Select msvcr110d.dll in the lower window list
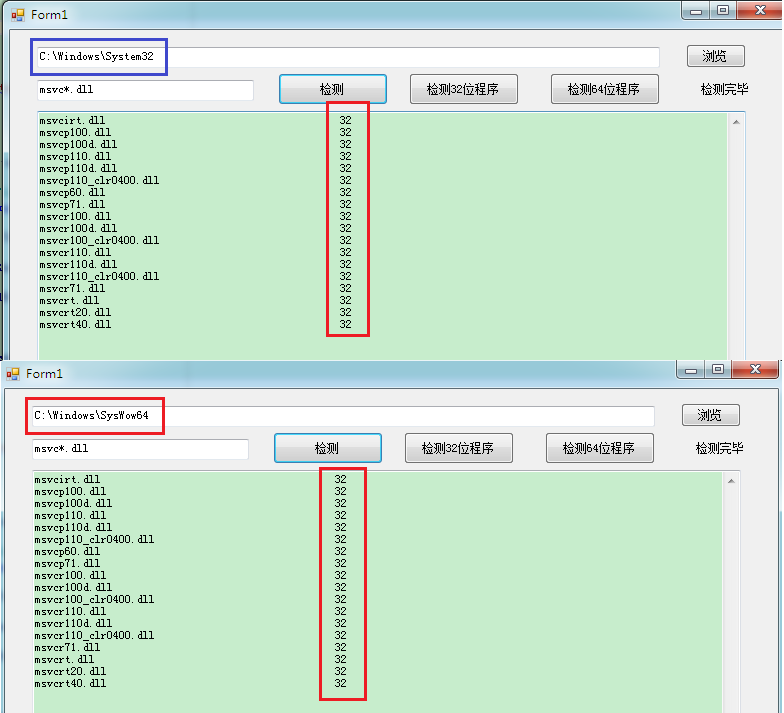The image size is (784, 713). pos(74,624)
